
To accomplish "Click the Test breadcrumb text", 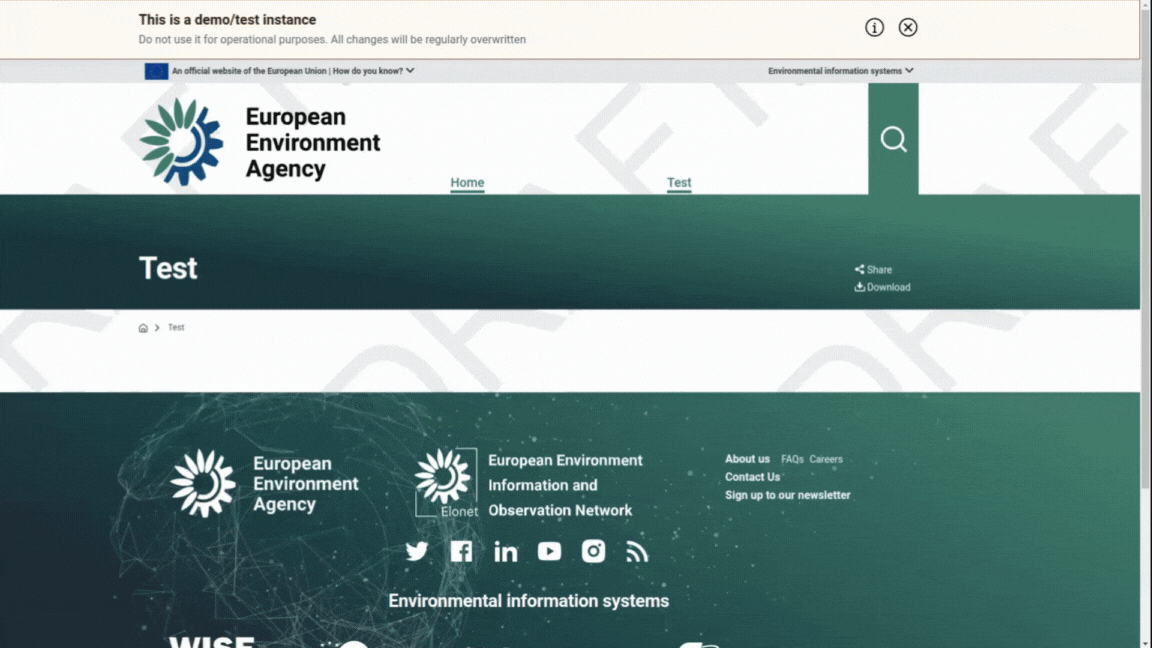I will pos(176,328).
